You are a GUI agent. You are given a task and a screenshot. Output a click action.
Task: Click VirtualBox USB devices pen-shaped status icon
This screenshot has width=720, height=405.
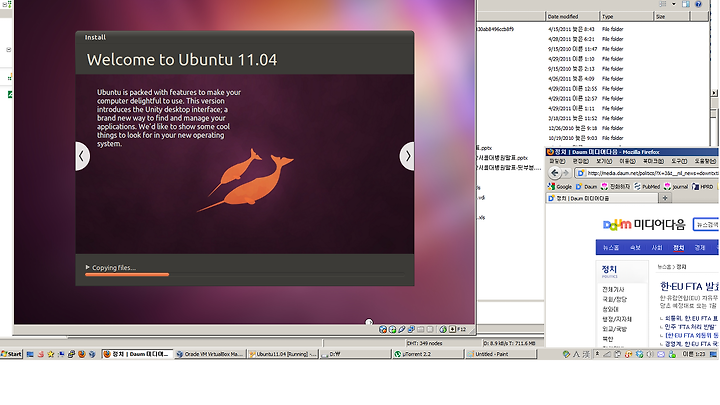[402, 329]
